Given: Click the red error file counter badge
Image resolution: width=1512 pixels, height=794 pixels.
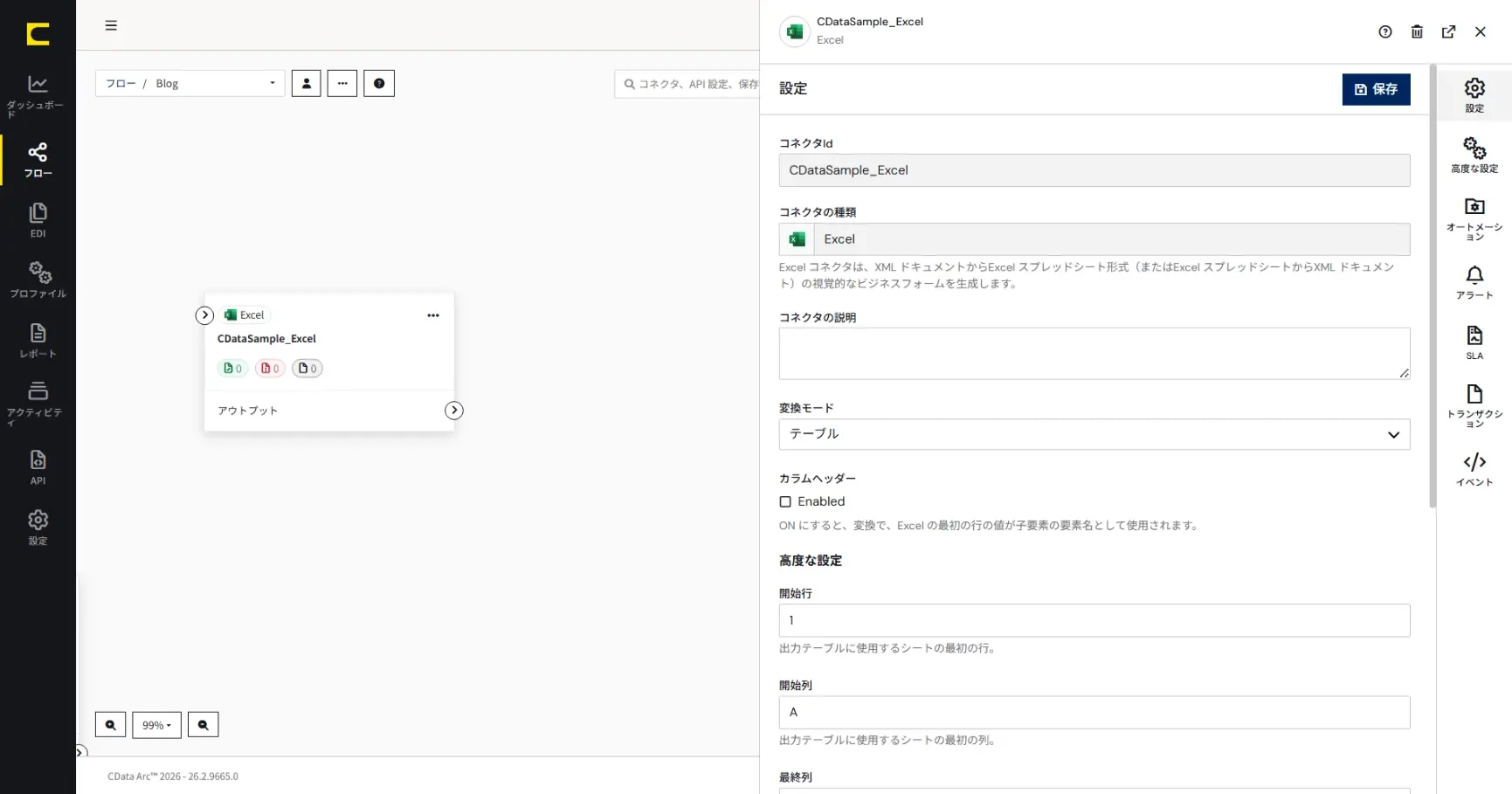Looking at the screenshot, I should click(270, 369).
